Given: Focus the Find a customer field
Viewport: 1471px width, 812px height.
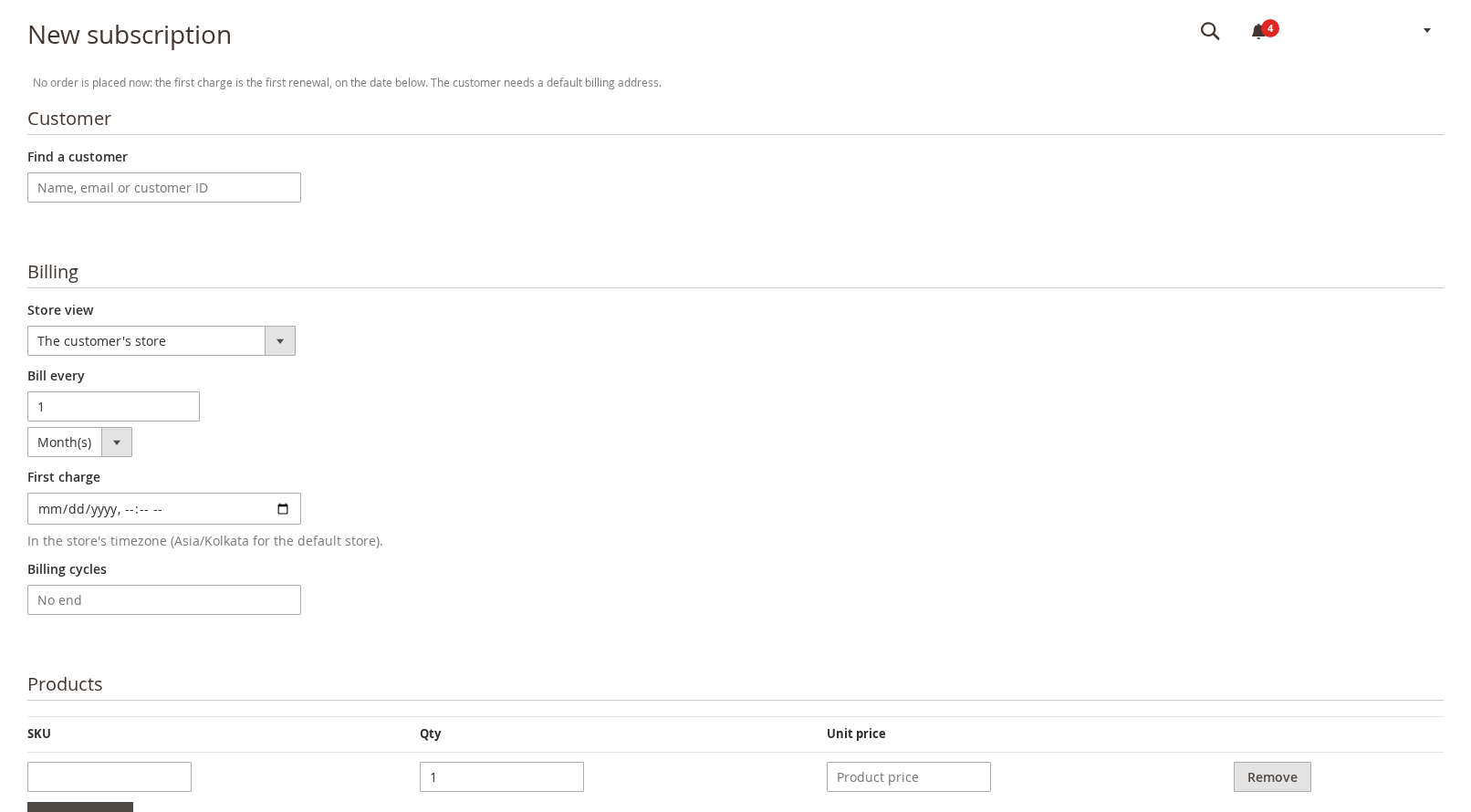Looking at the screenshot, I should point(164,188).
